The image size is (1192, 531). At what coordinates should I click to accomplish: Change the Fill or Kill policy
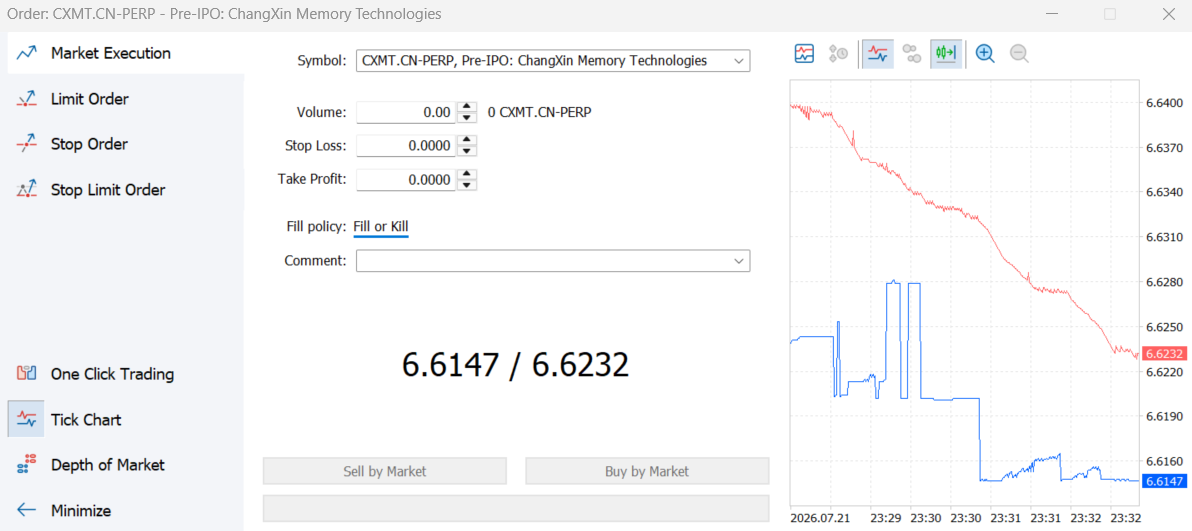381,227
